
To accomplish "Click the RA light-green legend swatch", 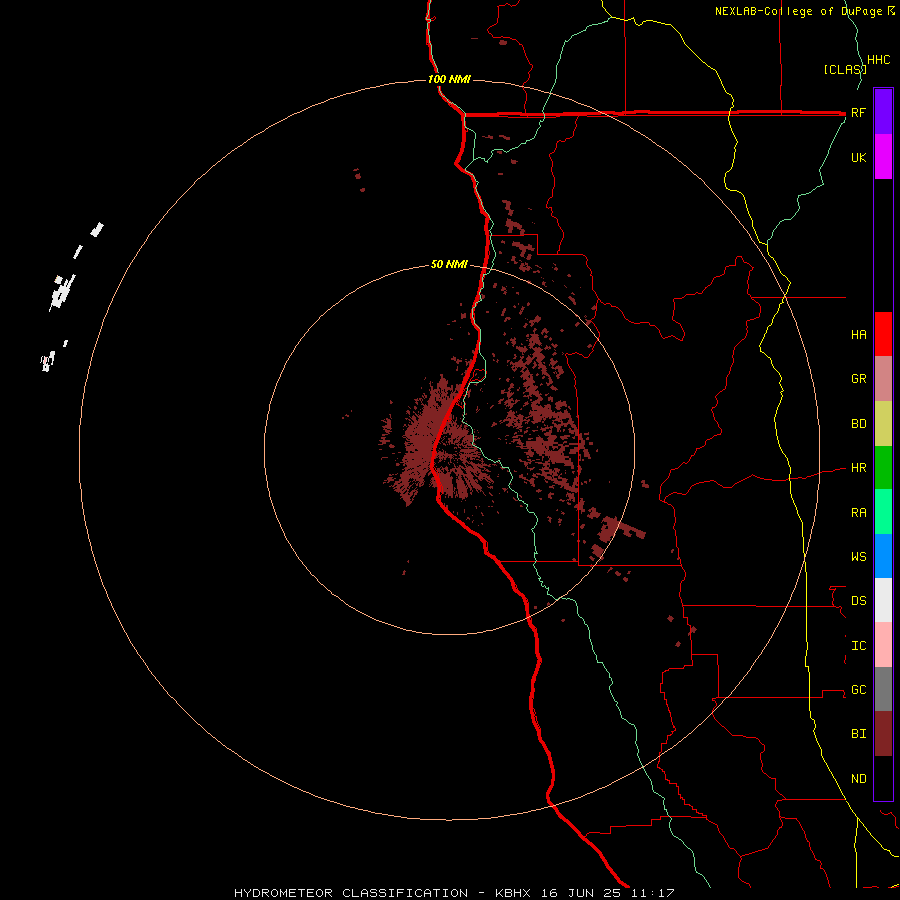I will click(883, 512).
